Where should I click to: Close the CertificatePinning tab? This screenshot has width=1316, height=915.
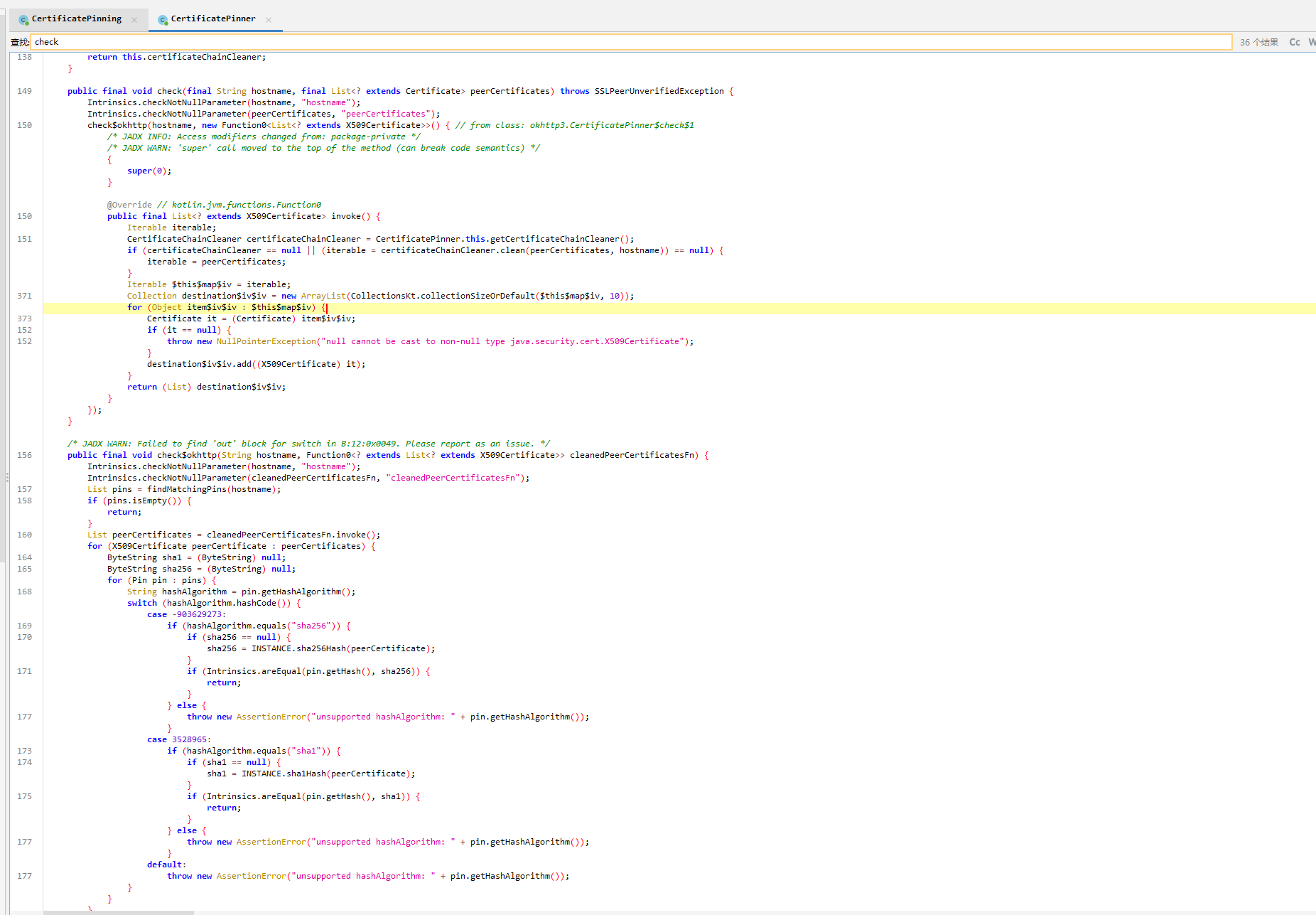(x=134, y=20)
